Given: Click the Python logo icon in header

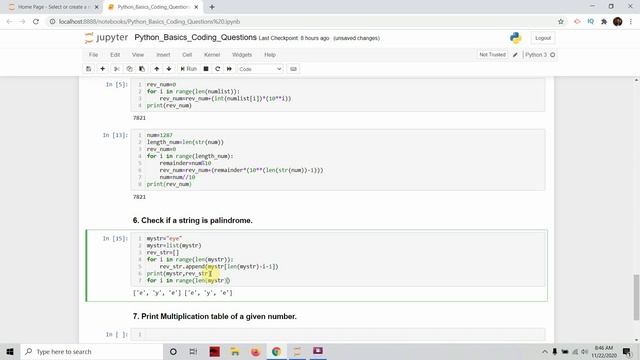Looking at the screenshot, I should click(516, 38).
